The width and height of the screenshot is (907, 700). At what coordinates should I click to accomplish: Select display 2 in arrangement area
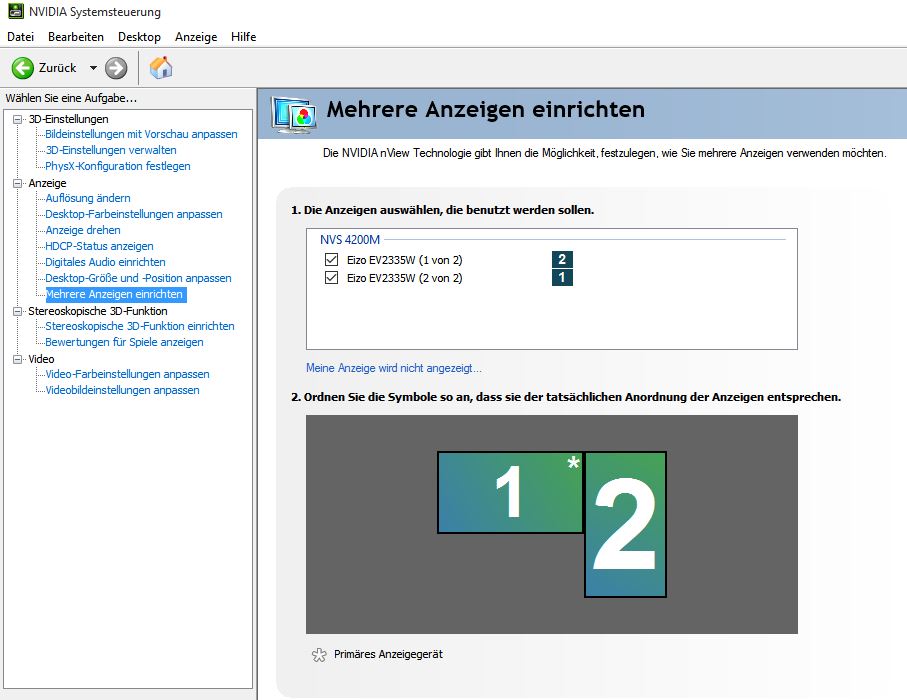(x=625, y=524)
